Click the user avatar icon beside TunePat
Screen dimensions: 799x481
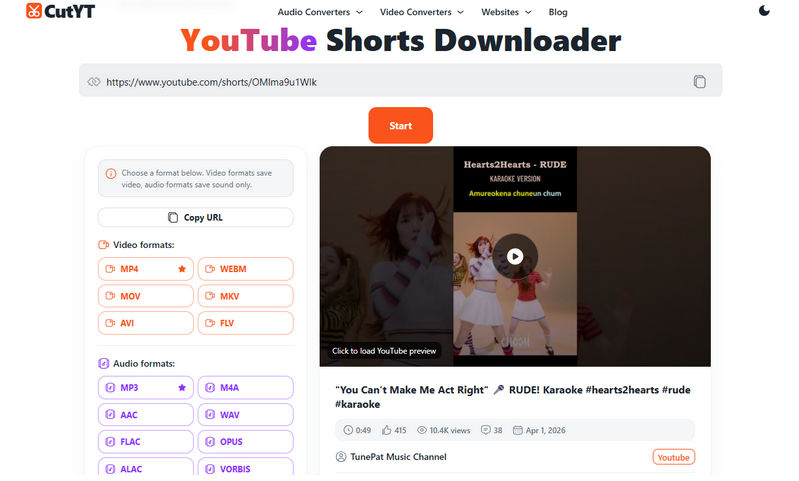point(341,457)
